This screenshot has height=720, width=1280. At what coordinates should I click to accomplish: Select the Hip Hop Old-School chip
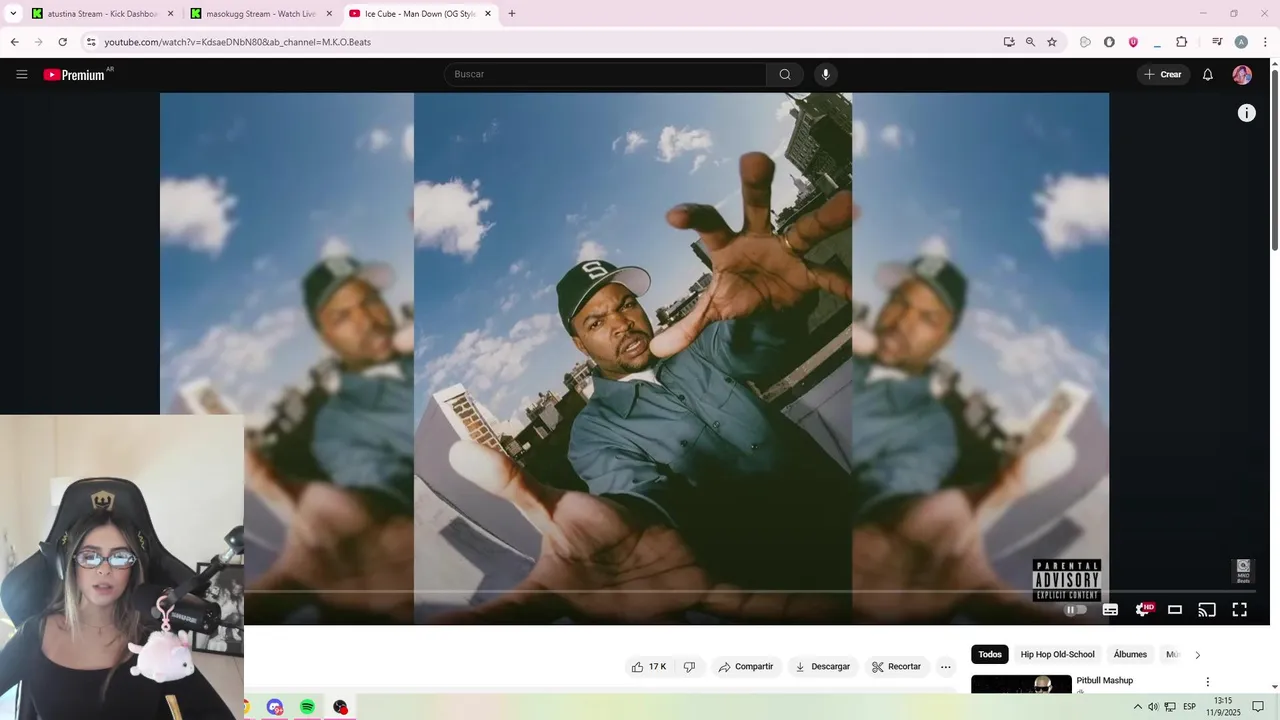pyautogui.click(x=1057, y=655)
